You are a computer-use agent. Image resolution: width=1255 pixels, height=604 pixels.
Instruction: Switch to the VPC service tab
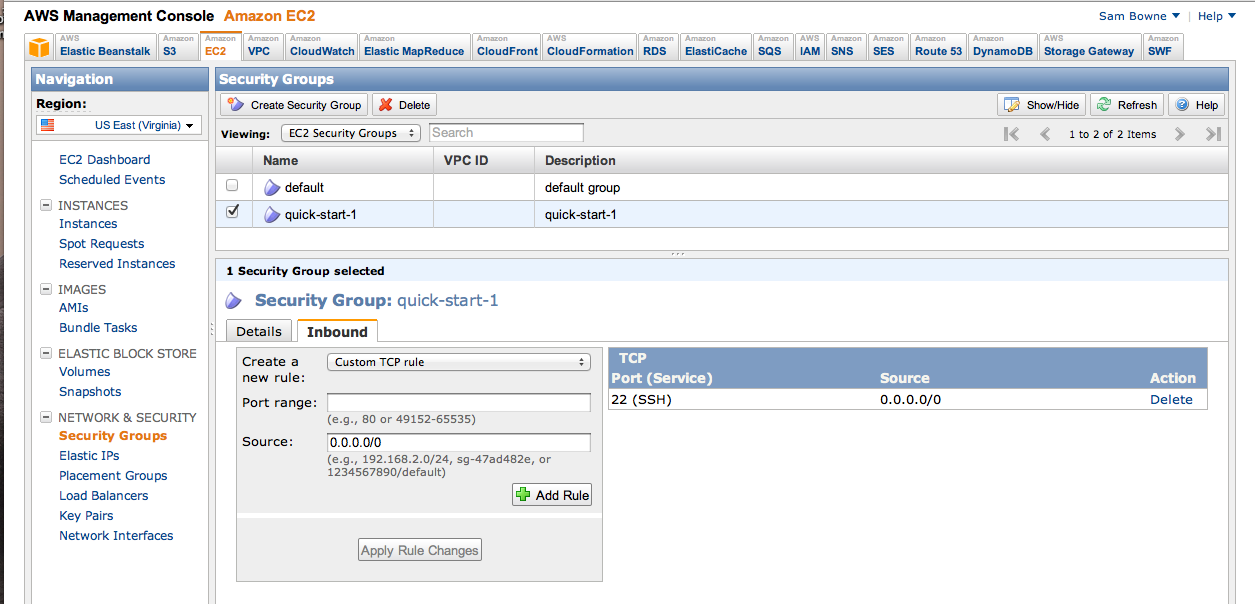pos(263,47)
